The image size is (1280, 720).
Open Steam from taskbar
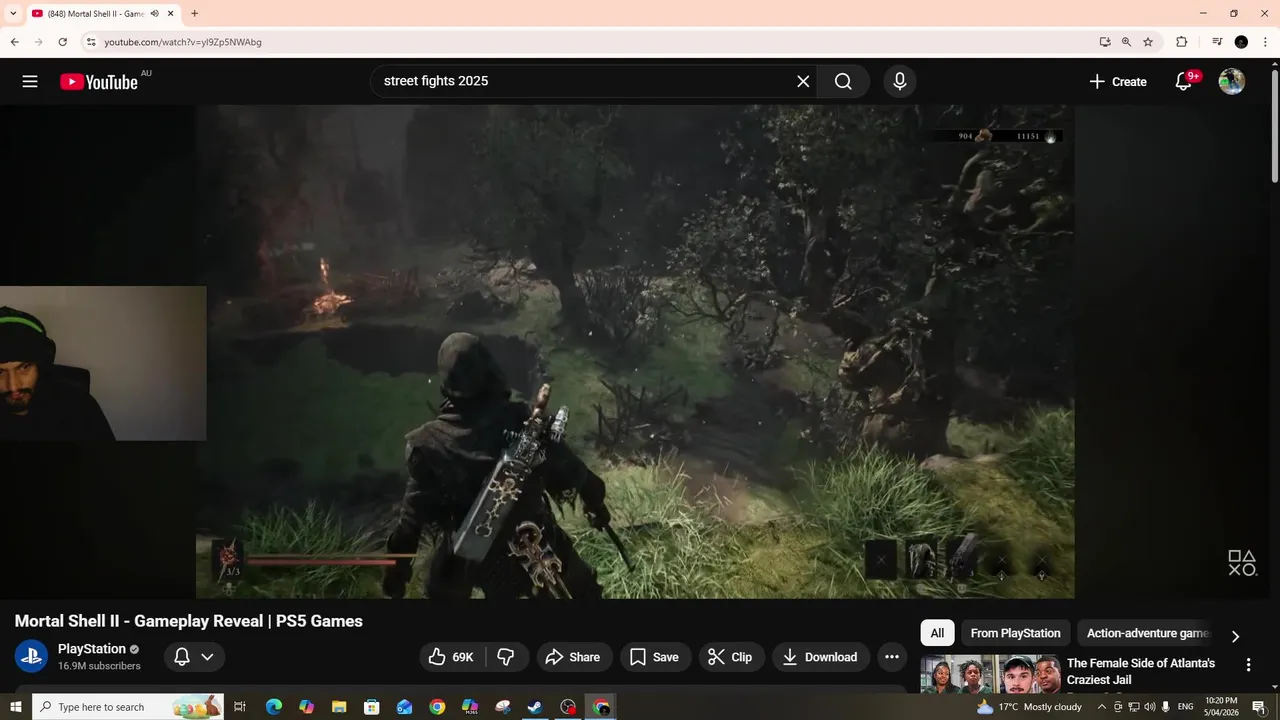pyautogui.click(x=535, y=707)
